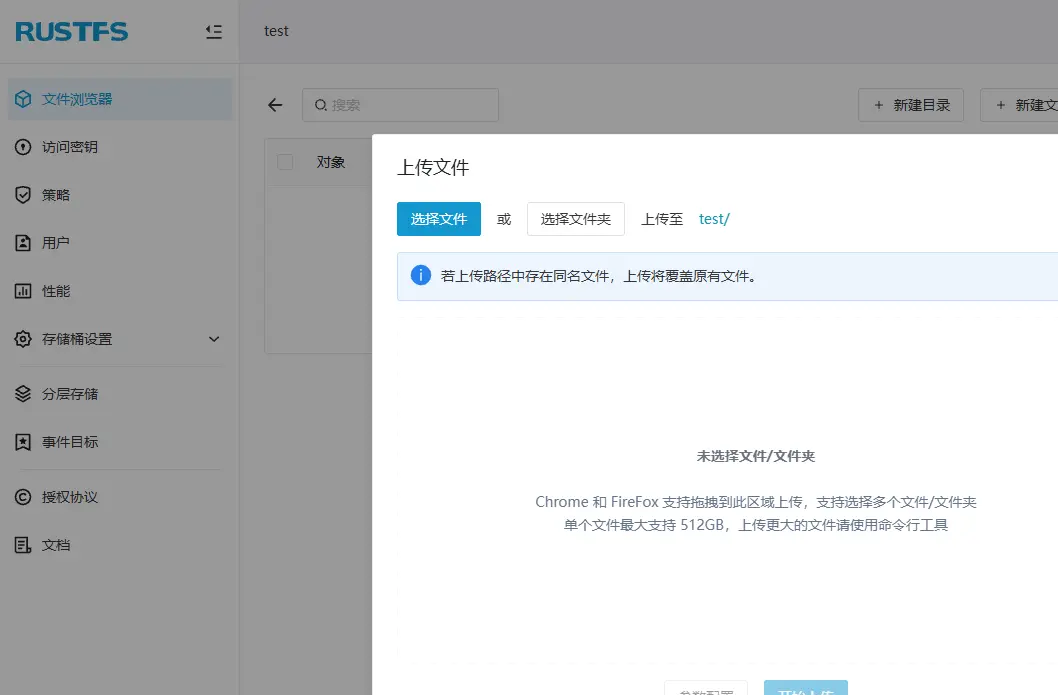Select the 分层存储 tiered storage layers icon

22,393
